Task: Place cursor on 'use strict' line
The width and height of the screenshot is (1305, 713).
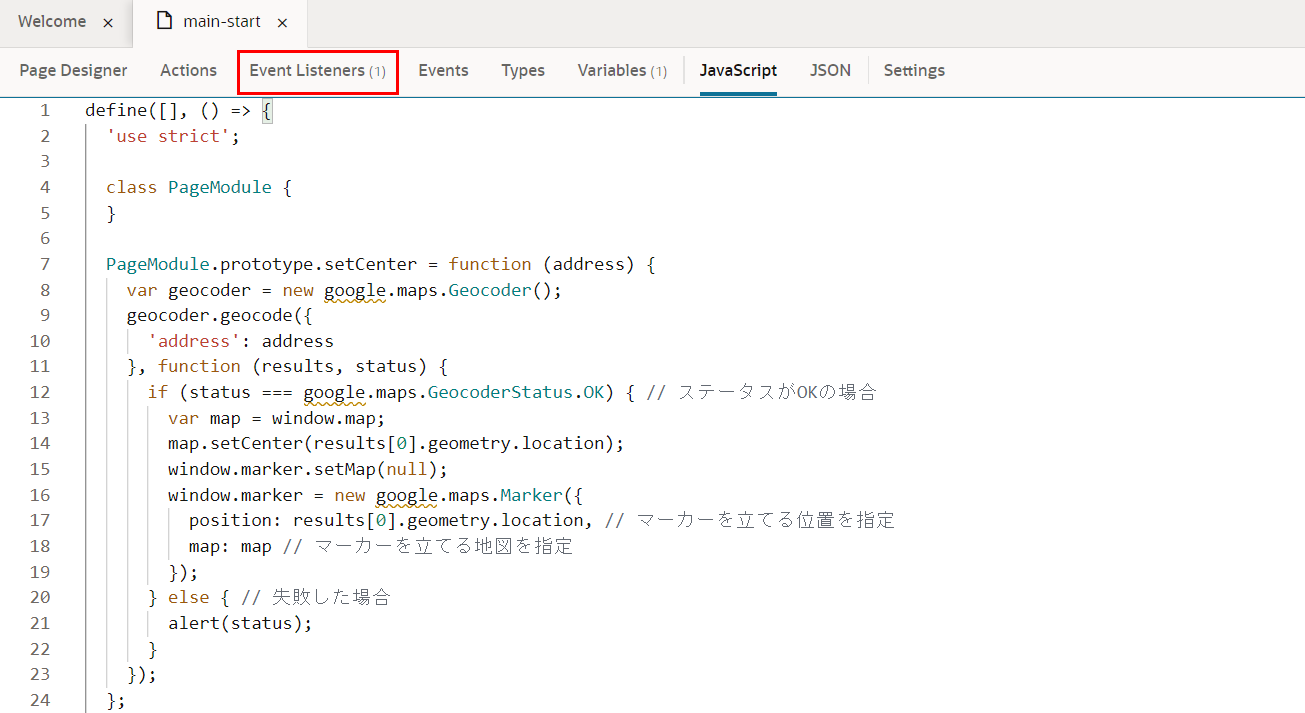Action: (x=173, y=136)
